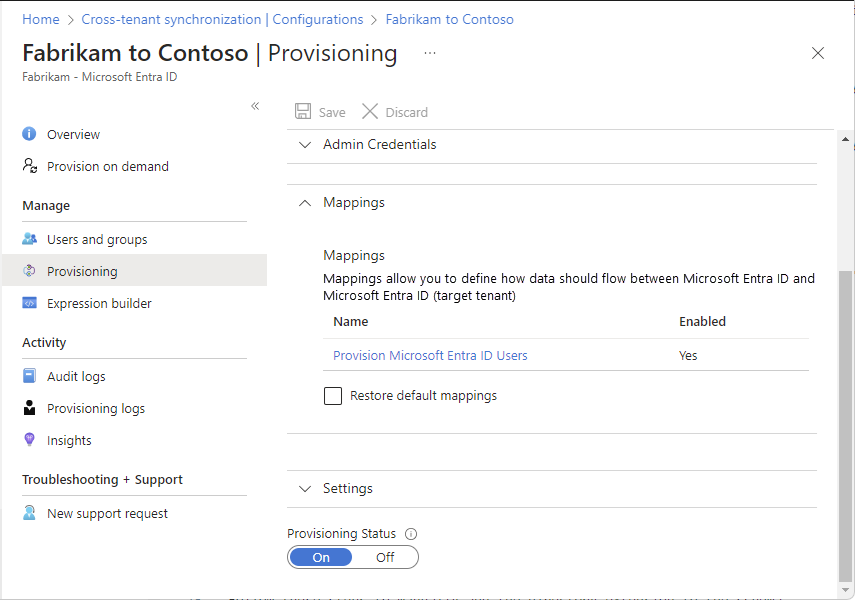Set Provisioning Status to On
The image size is (855, 600).
[321, 557]
